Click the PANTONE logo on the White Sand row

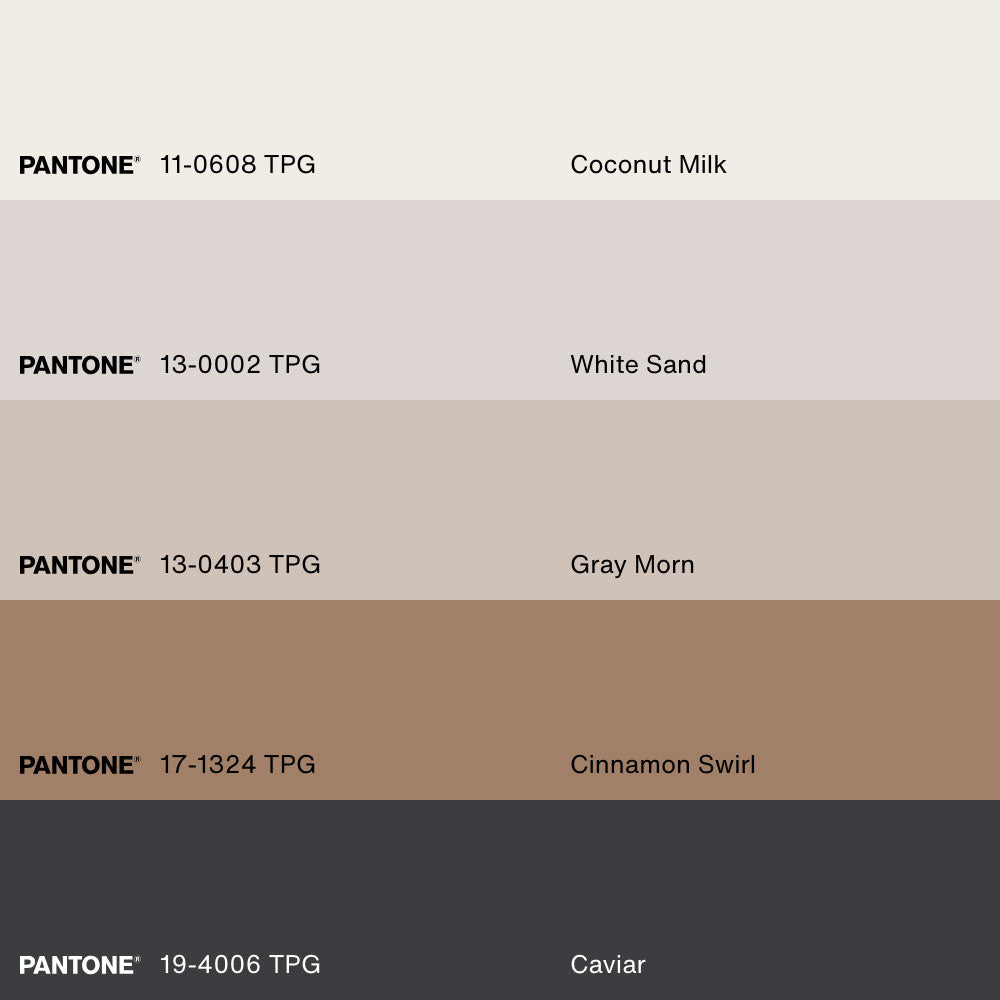click(79, 365)
